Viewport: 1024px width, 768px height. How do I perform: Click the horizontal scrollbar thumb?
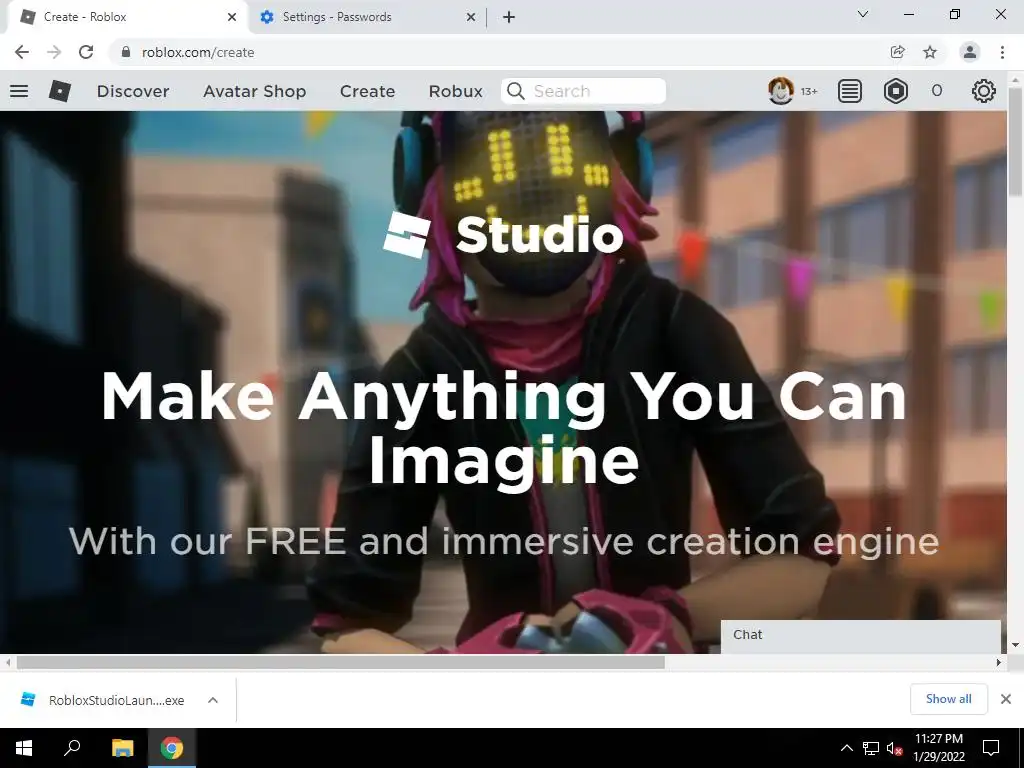340,662
